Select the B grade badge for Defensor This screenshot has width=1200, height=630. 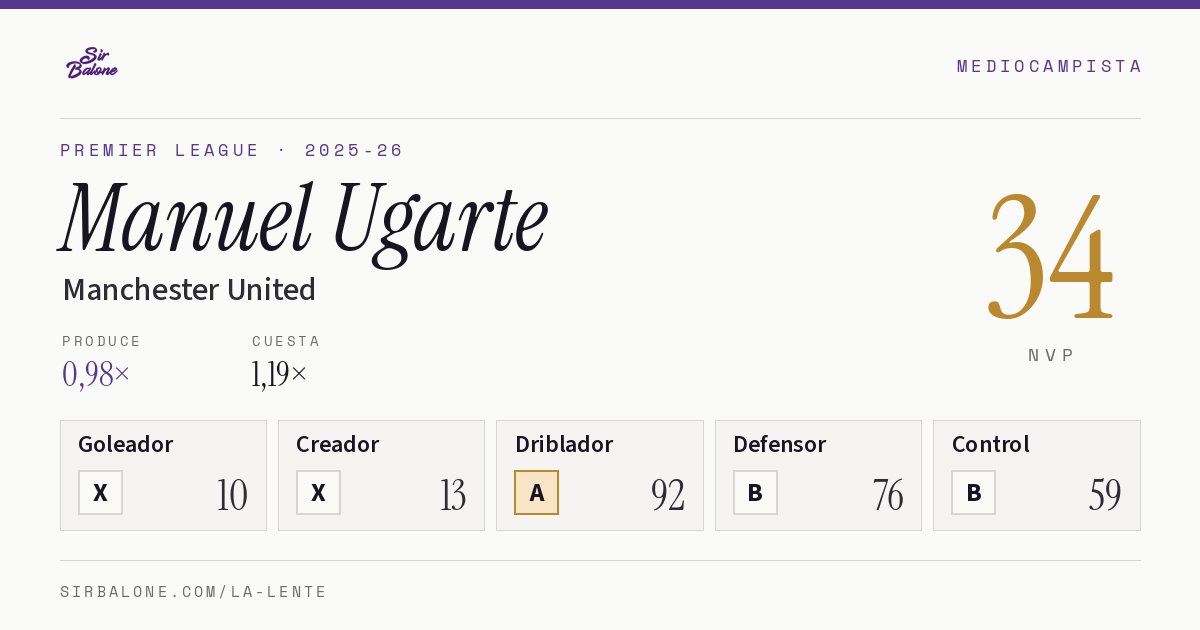[755, 492]
